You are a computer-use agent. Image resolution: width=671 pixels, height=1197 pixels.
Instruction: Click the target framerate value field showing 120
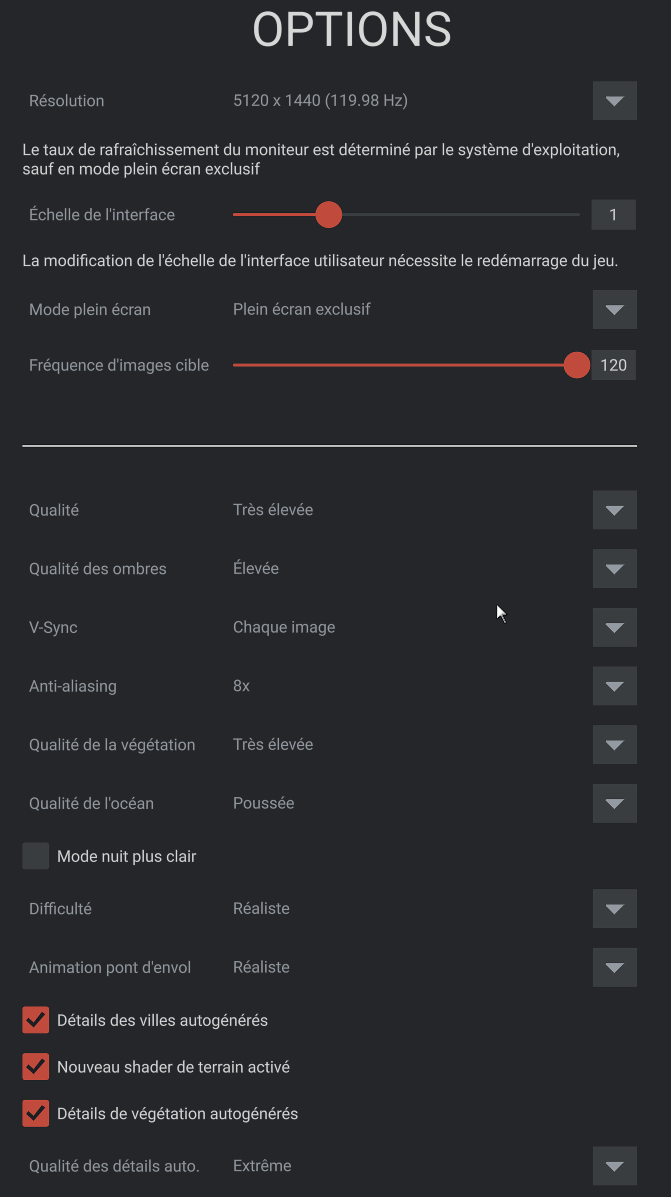pyautogui.click(x=613, y=365)
